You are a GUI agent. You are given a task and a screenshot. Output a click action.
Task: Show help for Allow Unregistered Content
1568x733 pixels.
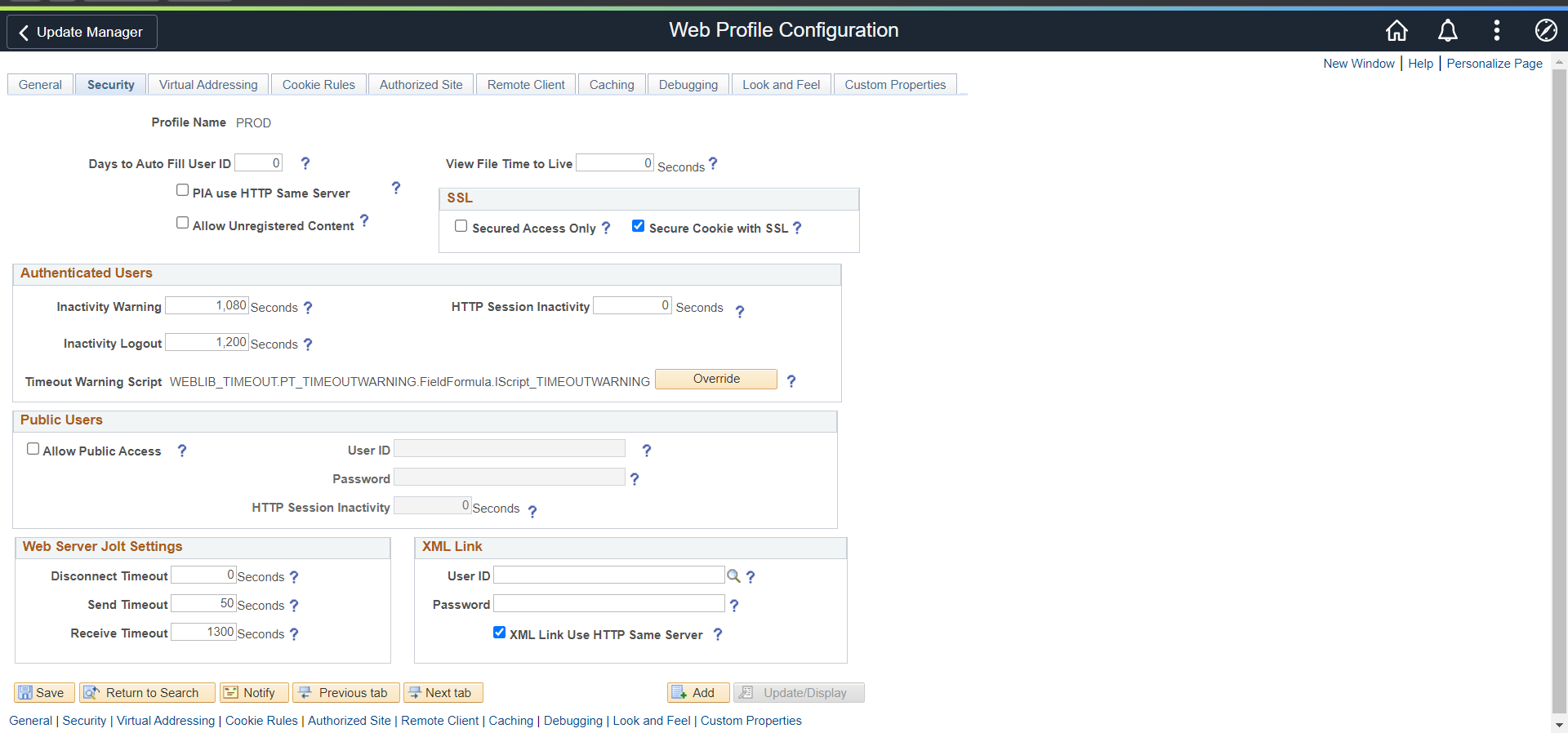pyautogui.click(x=364, y=220)
